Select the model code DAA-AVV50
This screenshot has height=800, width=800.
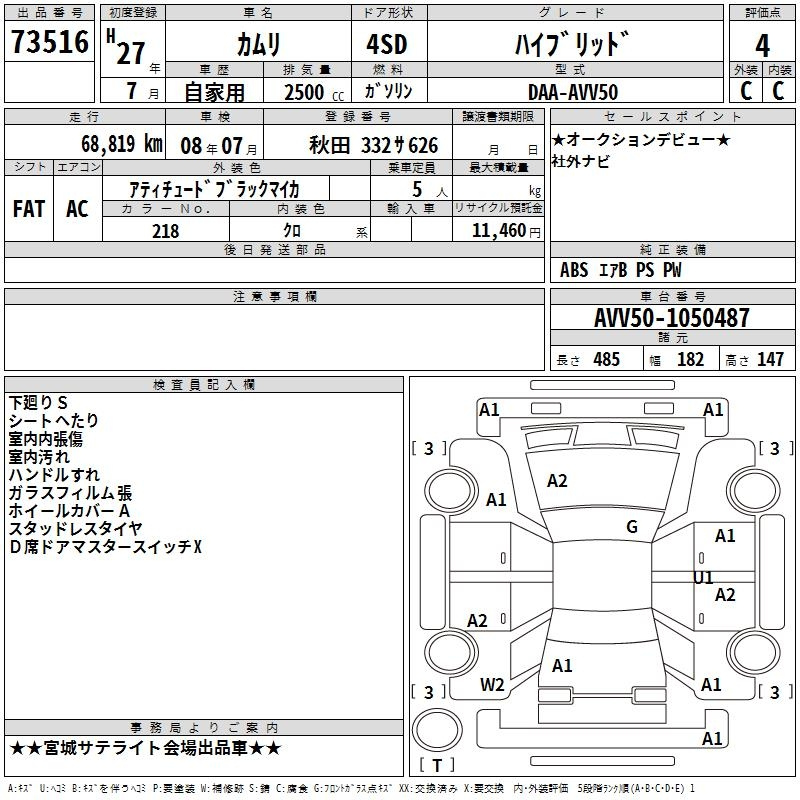(x=572, y=92)
